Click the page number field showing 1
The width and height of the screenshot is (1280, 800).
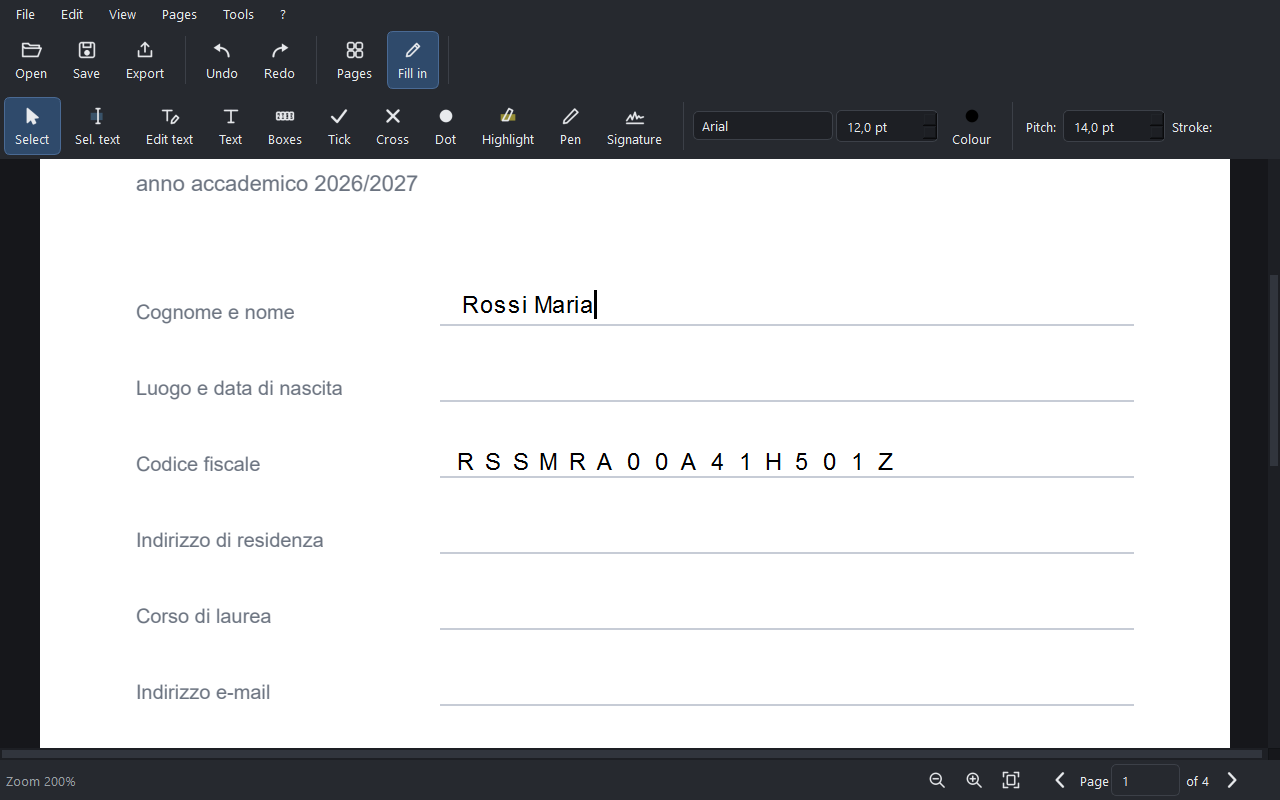pos(1145,781)
